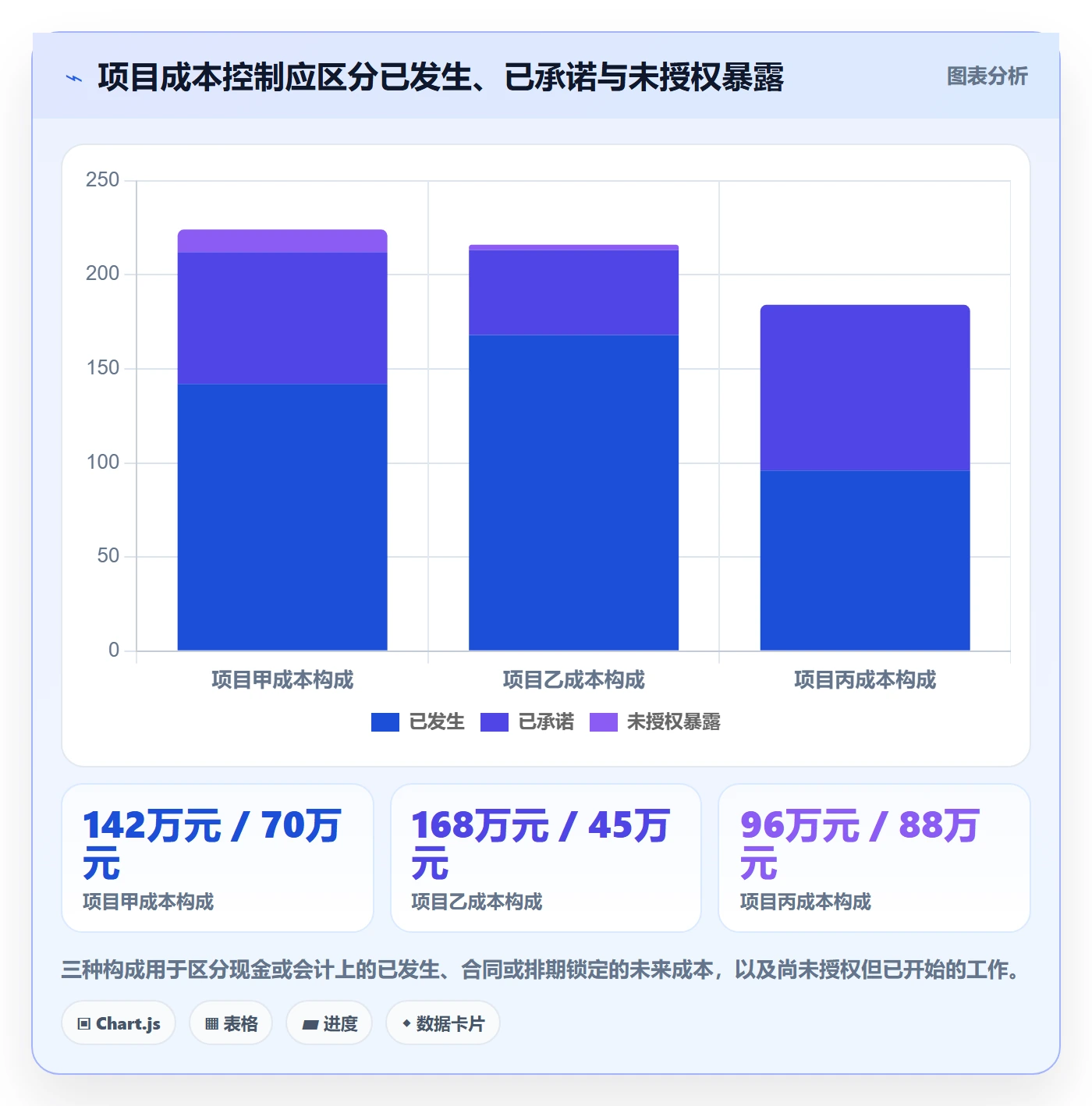Click the 100 y-axis value
The width and height of the screenshot is (1092, 1106).
(x=103, y=463)
